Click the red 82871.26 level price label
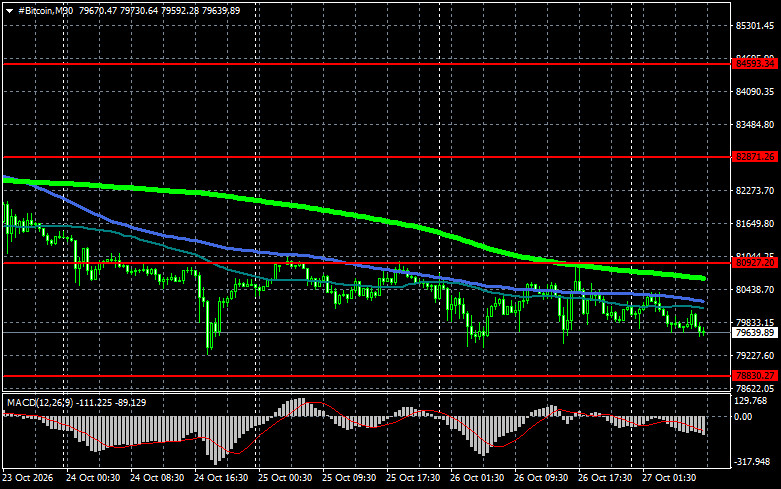The height and width of the screenshot is (489, 781). (755, 157)
